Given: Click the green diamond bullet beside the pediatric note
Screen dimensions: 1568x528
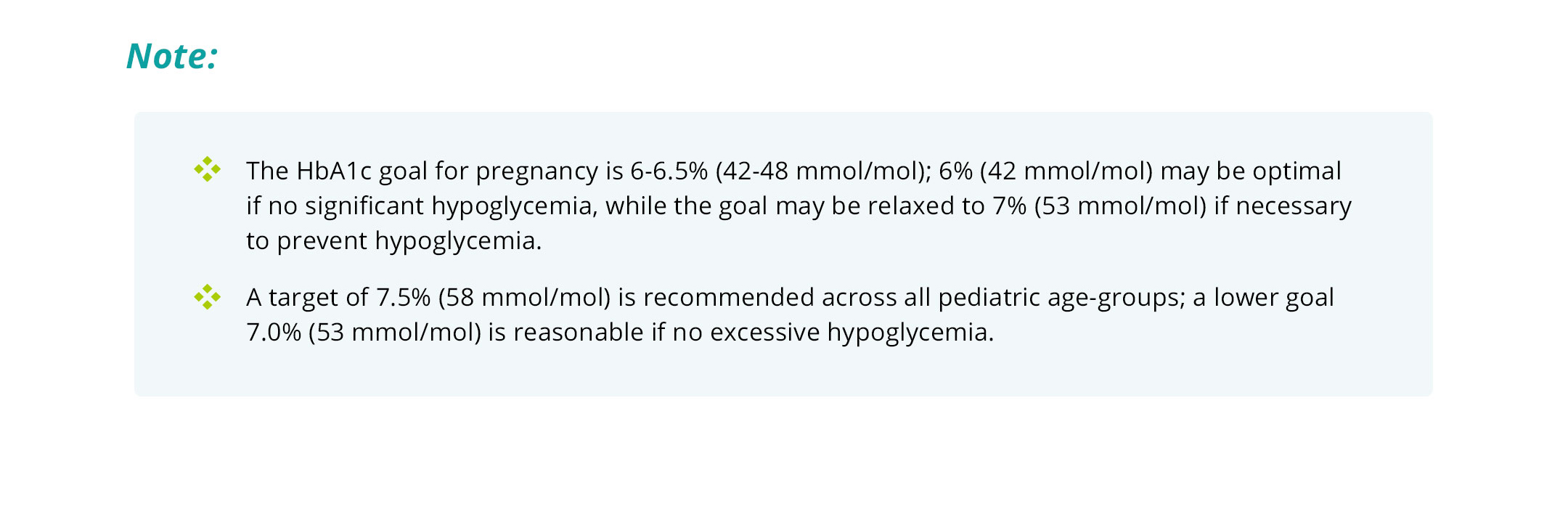Looking at the screenshot, I should pyautogui.click(x=208, y=297).
